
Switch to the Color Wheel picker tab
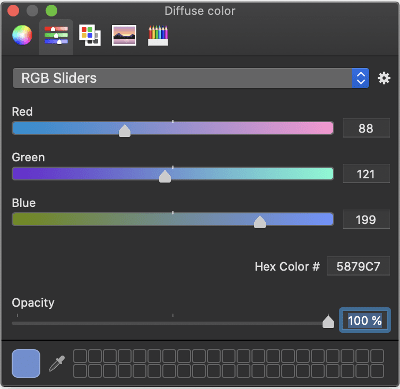(22, 35)
